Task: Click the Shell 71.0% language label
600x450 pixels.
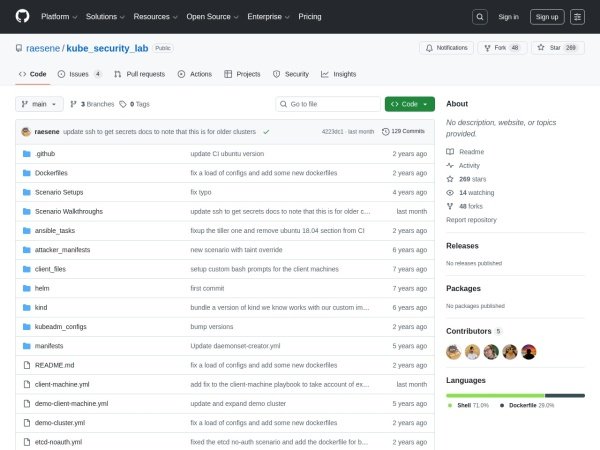Action: (468, 405)
